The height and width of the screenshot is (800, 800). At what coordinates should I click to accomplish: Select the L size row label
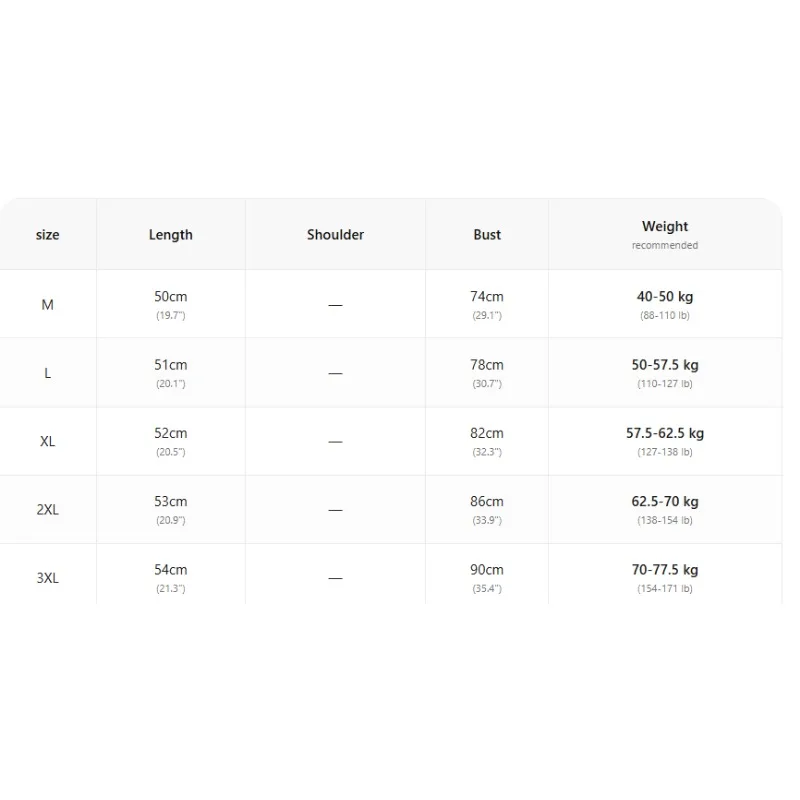point(47,373)
